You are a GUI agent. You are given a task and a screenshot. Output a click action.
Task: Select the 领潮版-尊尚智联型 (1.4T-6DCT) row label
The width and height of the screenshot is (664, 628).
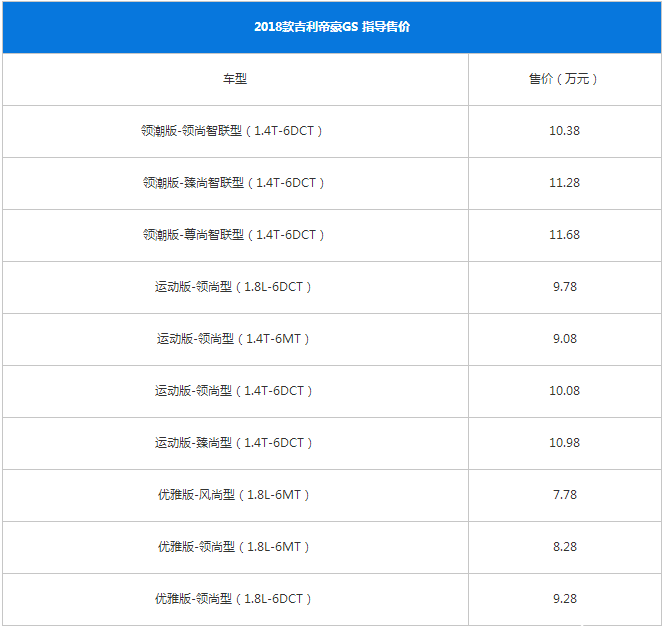pyautogui.click(x=234, y=235)
